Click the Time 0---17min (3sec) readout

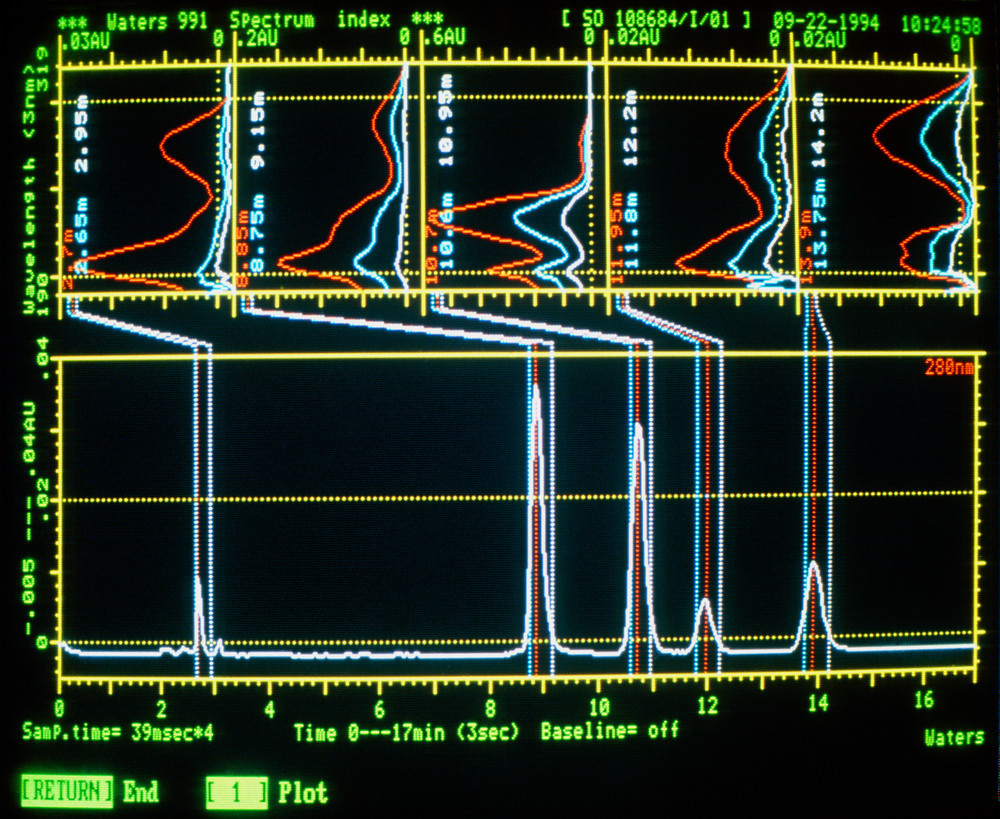point(407,732)
